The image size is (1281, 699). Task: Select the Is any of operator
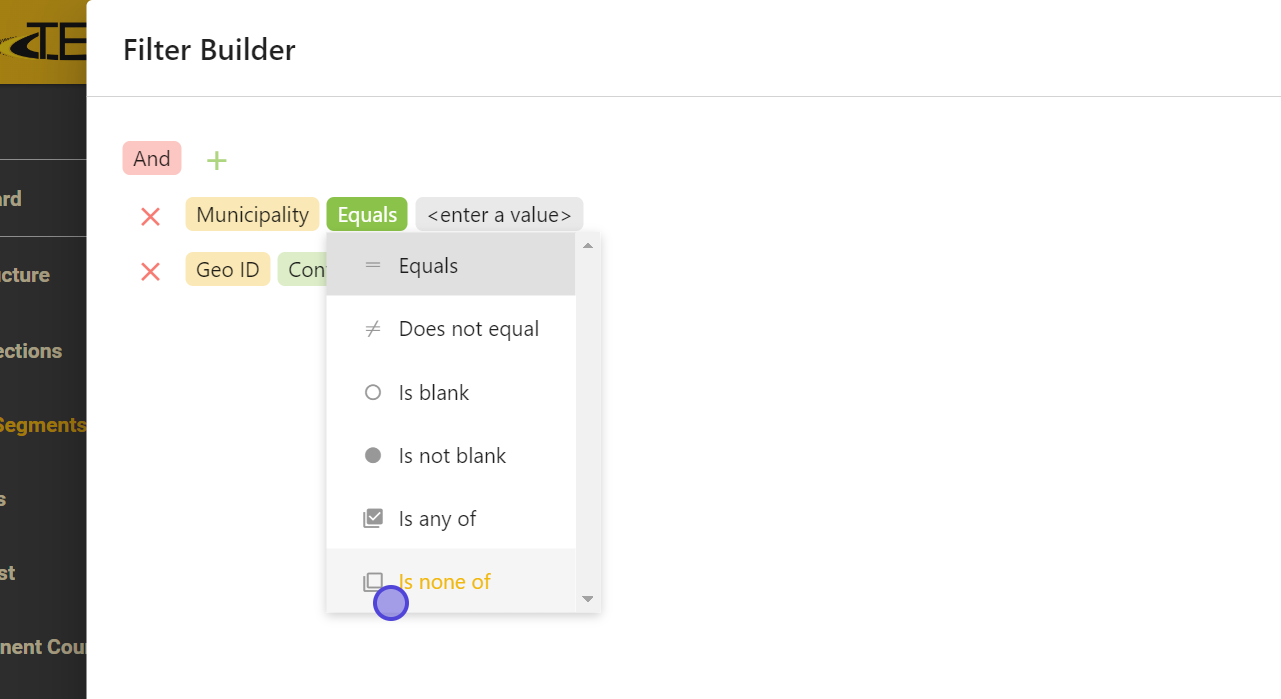pyautogui.click(x=437, y=519)
